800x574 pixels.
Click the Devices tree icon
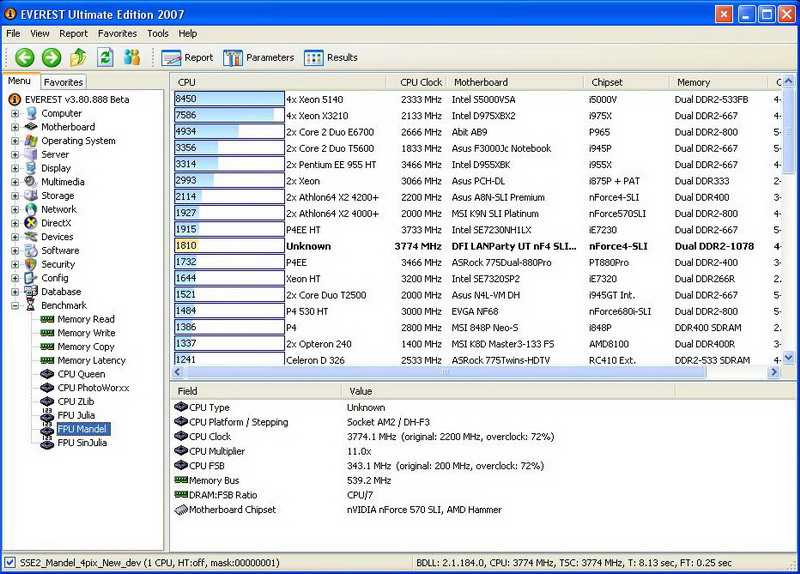pyautogui.click(x=31, y=237)
